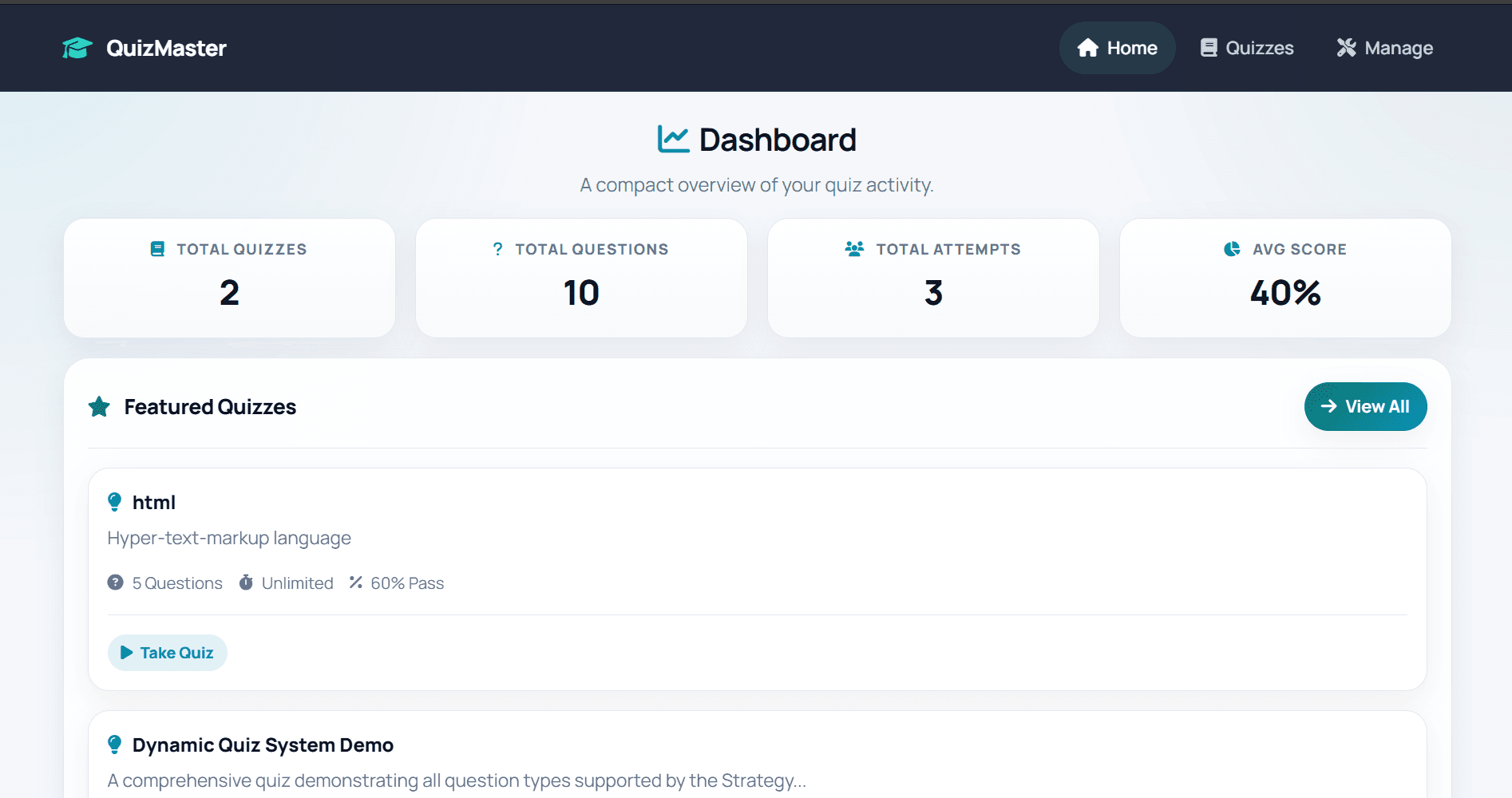Viewport: 1512px width, 798px height.
Task: Go to the Quizzes nav item
Action: pyautogui.click(x=1246, y=48)
